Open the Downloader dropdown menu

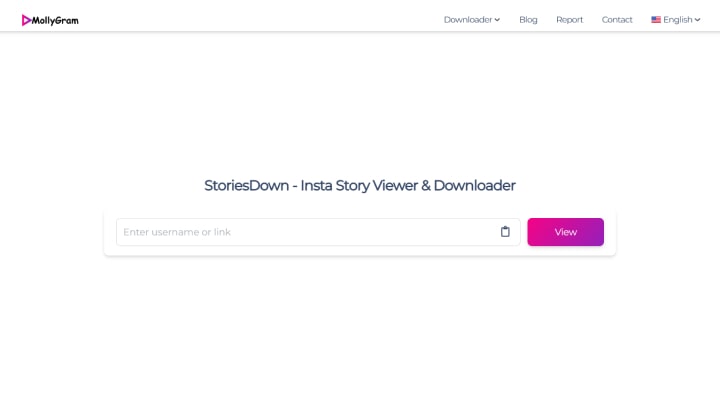pos(467,20)
